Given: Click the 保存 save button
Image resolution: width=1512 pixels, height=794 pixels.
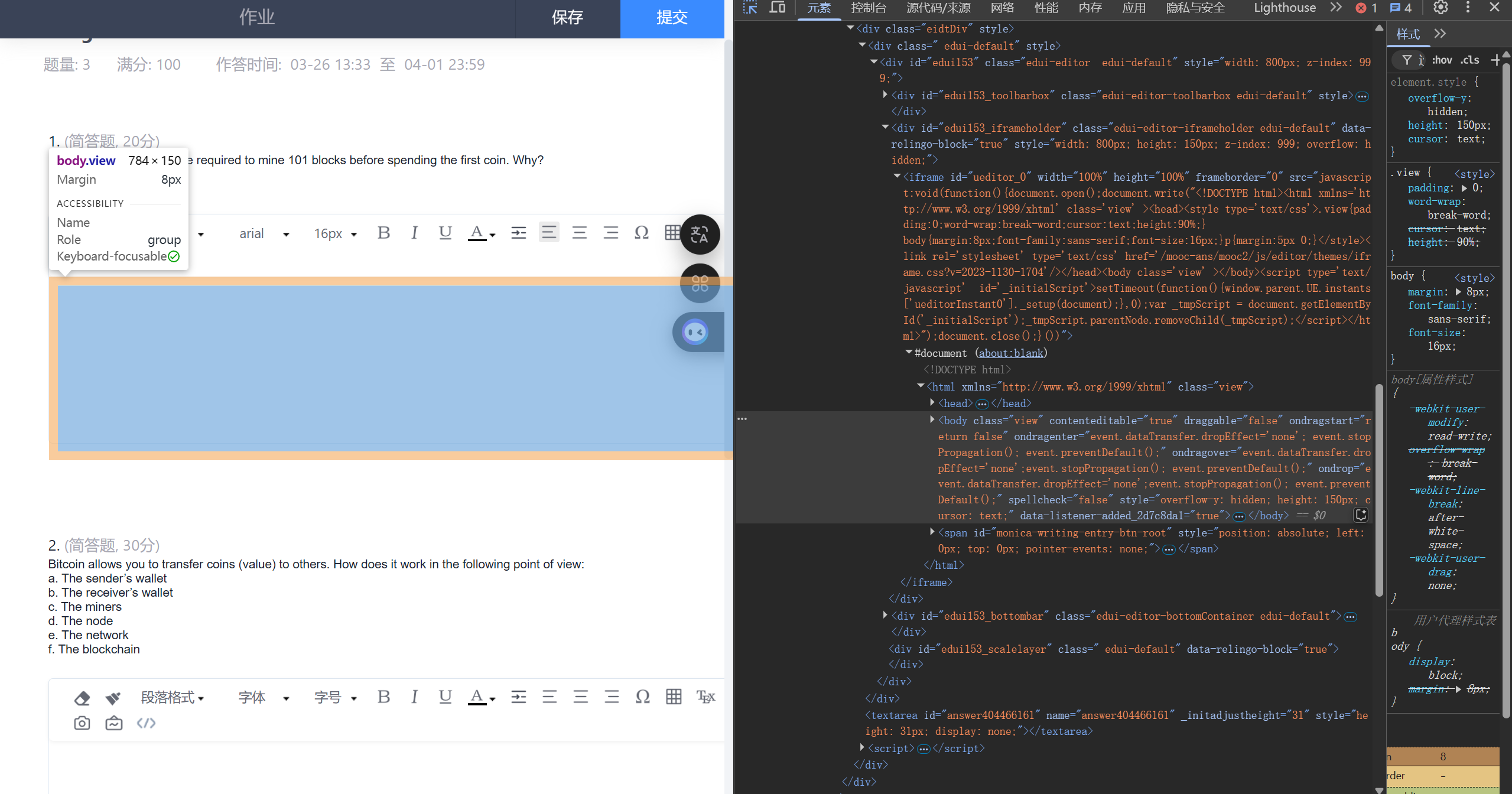Looking at the screenshot, I should click(567, 18).
